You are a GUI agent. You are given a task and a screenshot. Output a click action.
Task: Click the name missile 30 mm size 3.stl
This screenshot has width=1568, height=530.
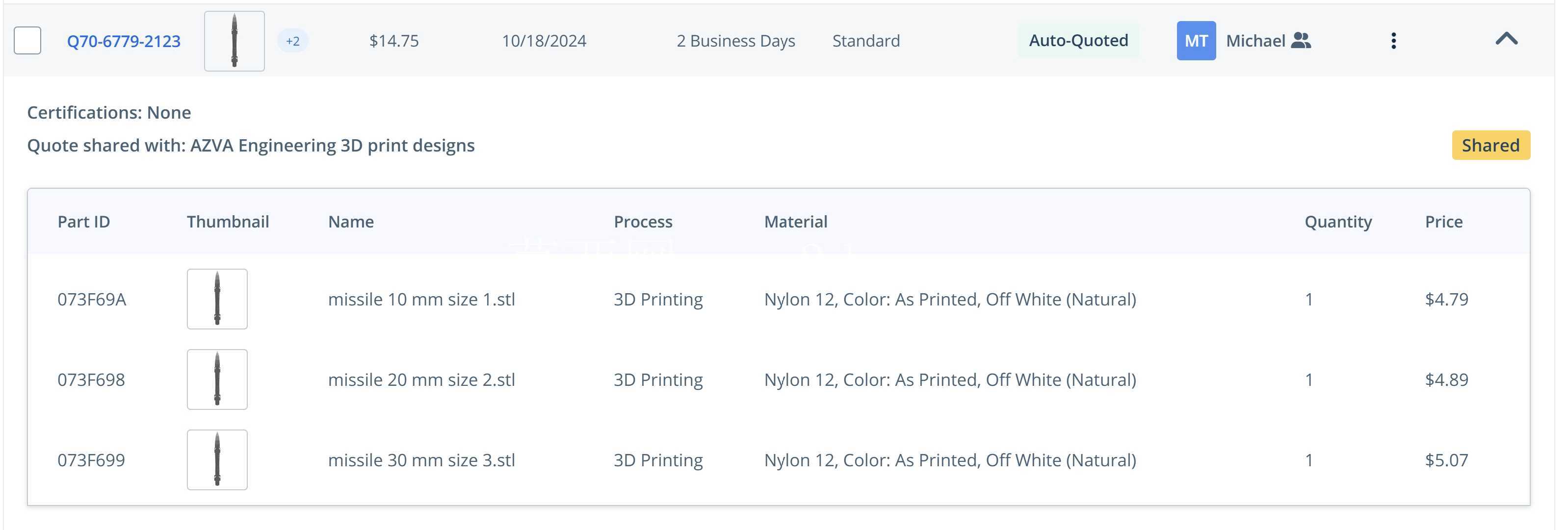pyautogui.click(x=421, y=460)
